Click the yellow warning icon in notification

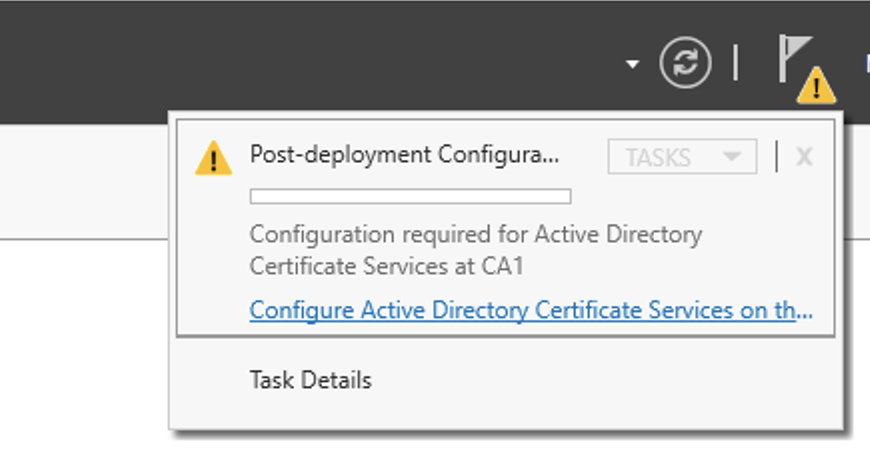[x=214, y=158]
